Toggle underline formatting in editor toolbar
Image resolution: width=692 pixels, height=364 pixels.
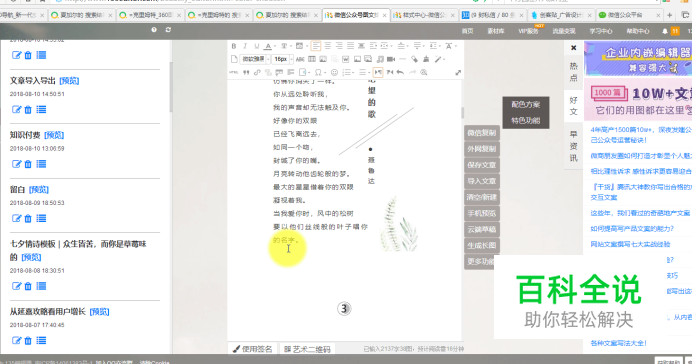pyautogui.click(x=257, y=46)
